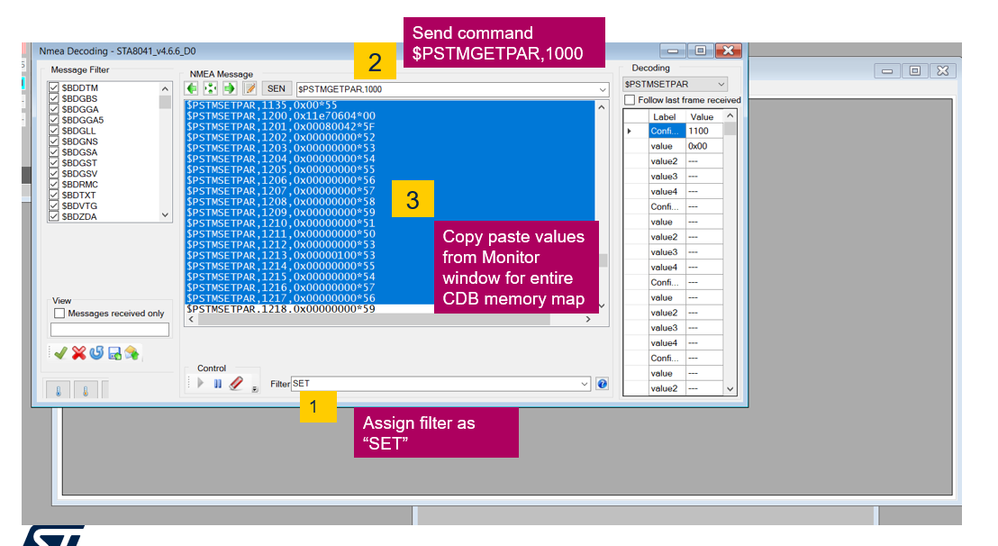Click the first thermometer button
This screenshot has height=546, width=998.
tap(59, 389)
